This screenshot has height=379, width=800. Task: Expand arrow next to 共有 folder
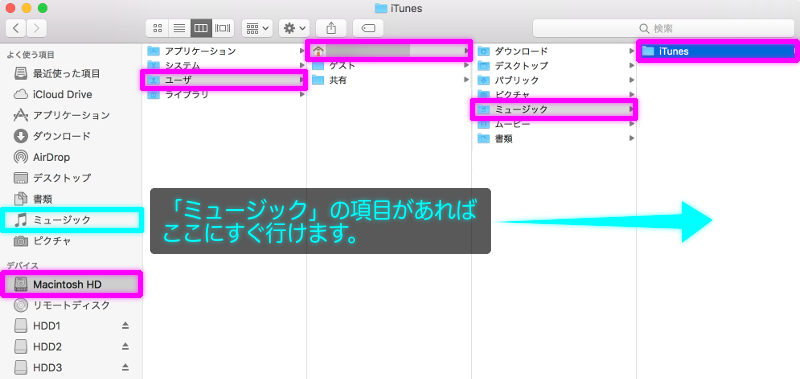pos(466,80)
